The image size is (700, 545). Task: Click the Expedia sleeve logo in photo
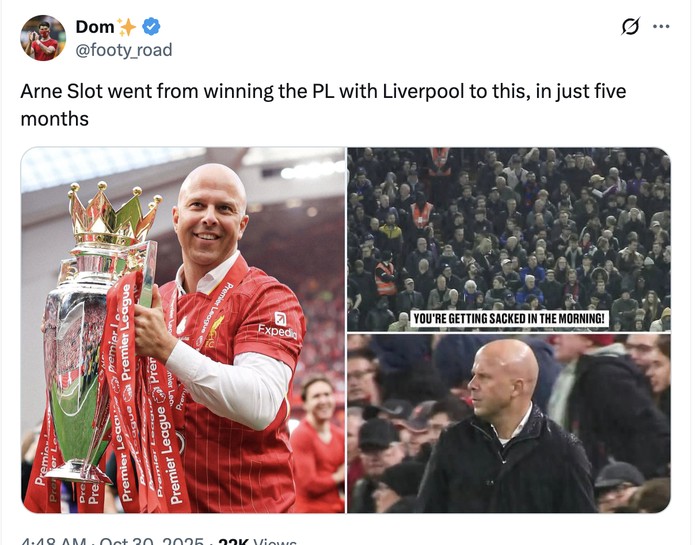tap(278, 326)
